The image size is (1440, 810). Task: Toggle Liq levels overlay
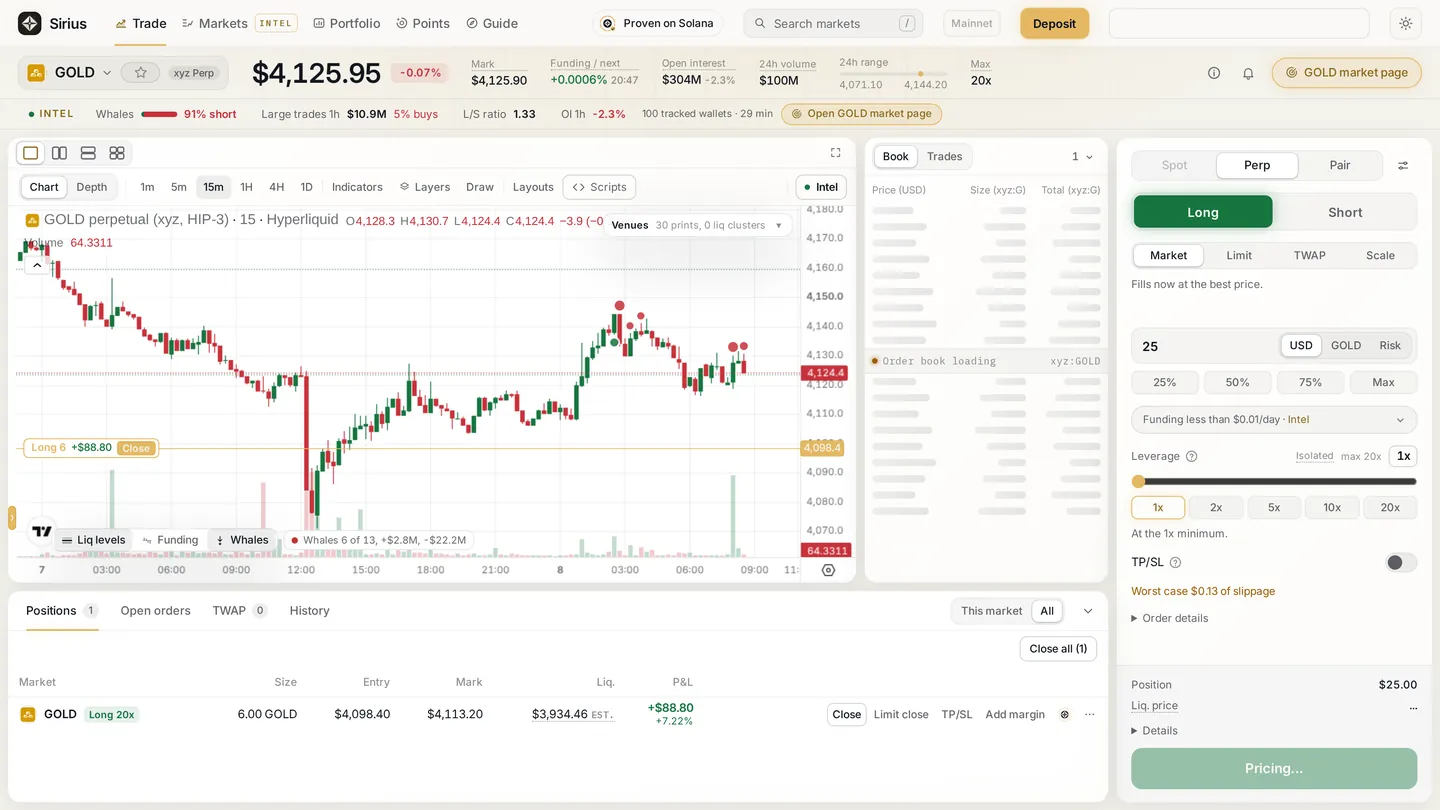(x=93, y=540)
